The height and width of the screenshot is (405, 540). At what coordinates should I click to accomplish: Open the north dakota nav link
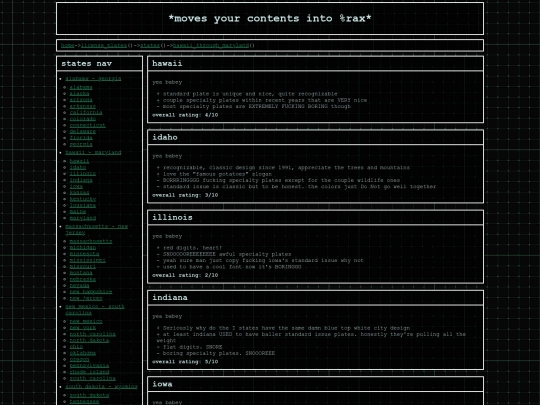89,341
